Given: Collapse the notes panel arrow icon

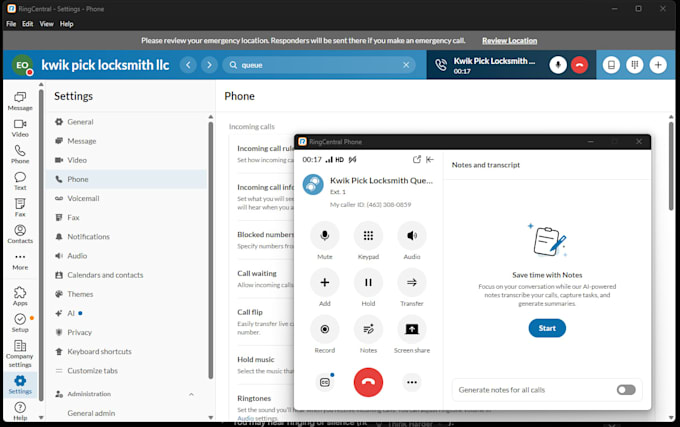Looking at the screenshot, I should tap(430, 160).
